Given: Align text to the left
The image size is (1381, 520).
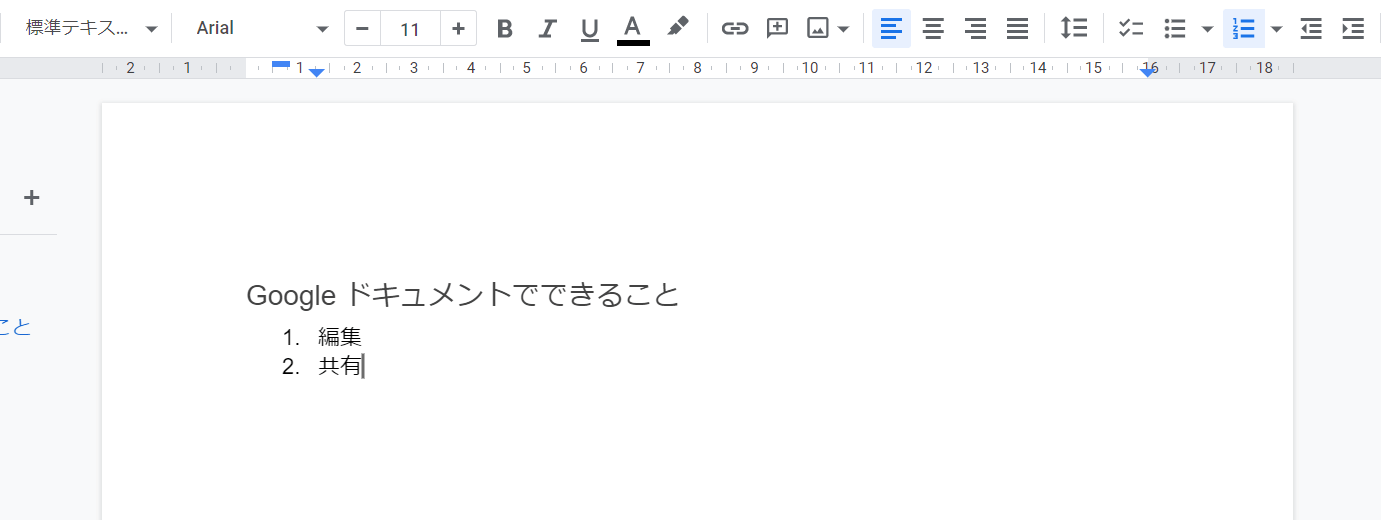Looking at the screenshot, I should tap(891, 29).
